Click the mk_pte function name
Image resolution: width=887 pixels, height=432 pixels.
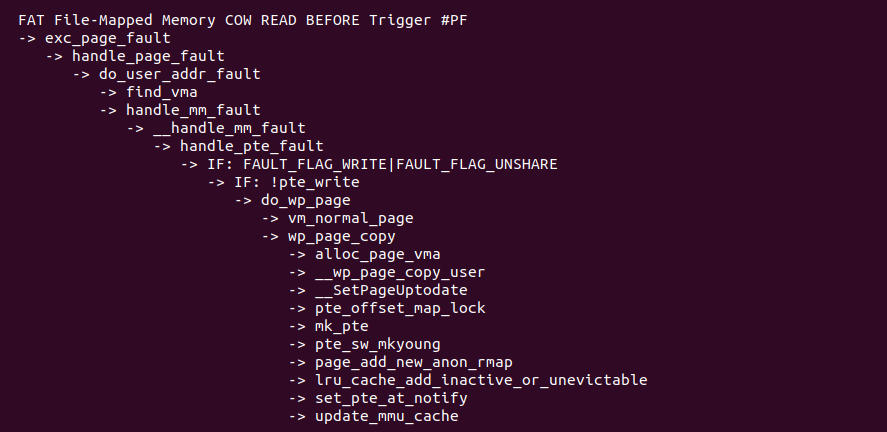point(342,327)
